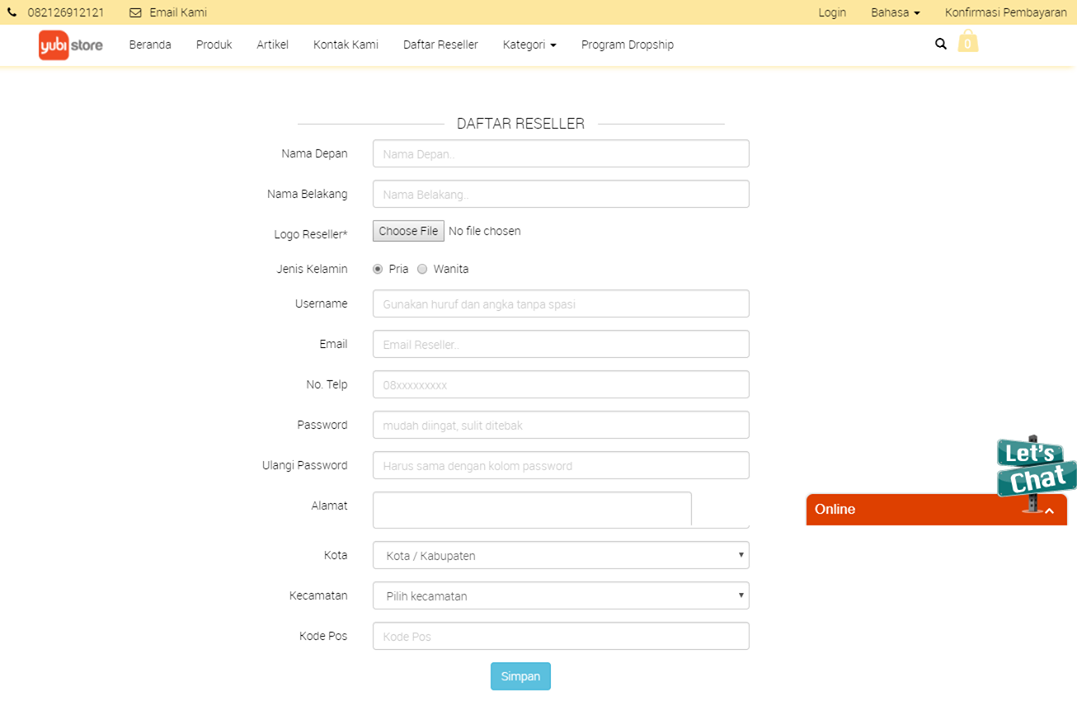The height and width of the screenshot is (720, 1077).
Task: Click the envelope icon beside Email Kami
Action: pyautogui.click(x=135, y=12)
